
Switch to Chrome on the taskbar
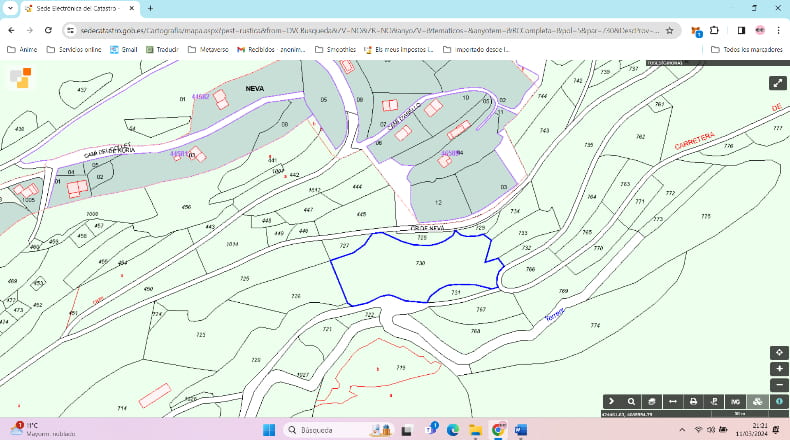coord(498,430)
